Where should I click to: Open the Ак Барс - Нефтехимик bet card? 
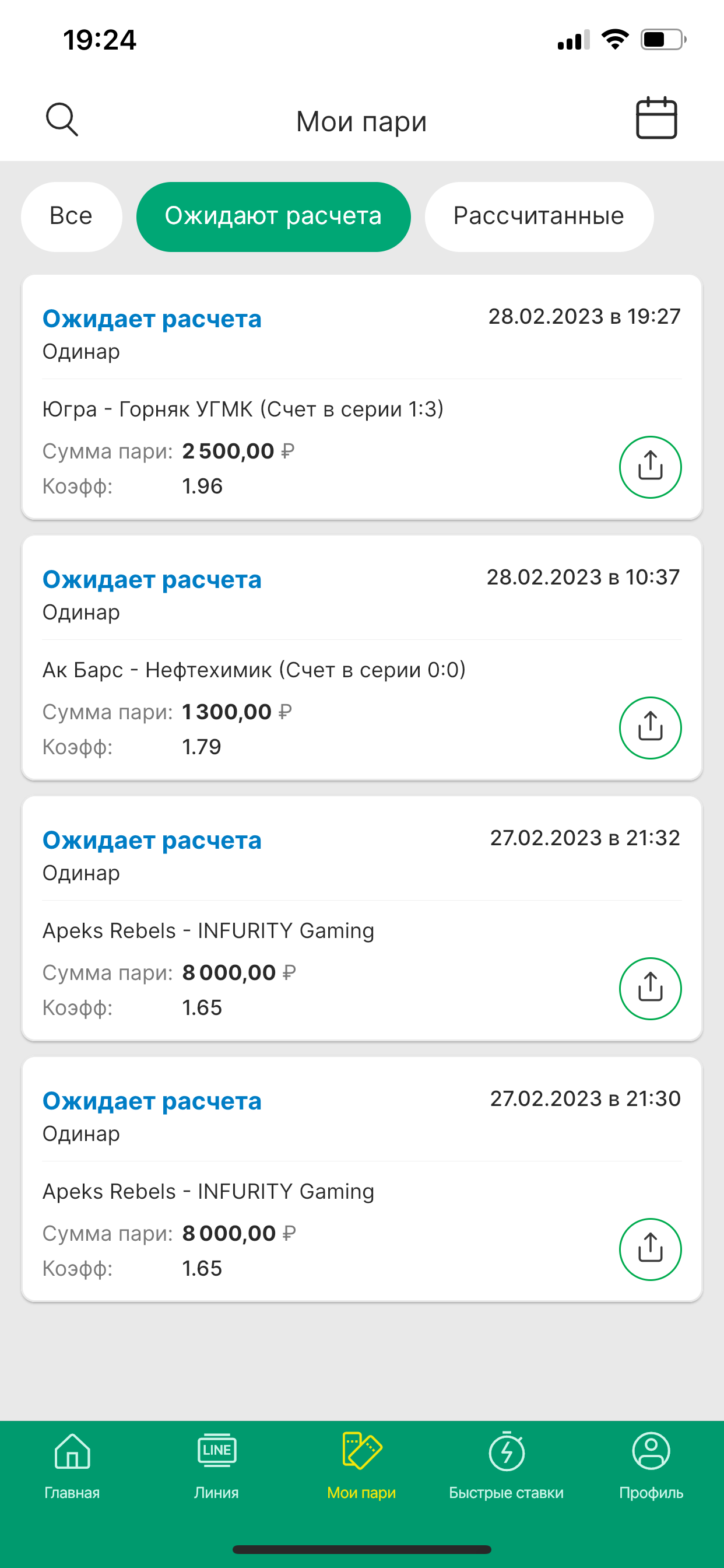pyautogui.click(x=254, y=670)
